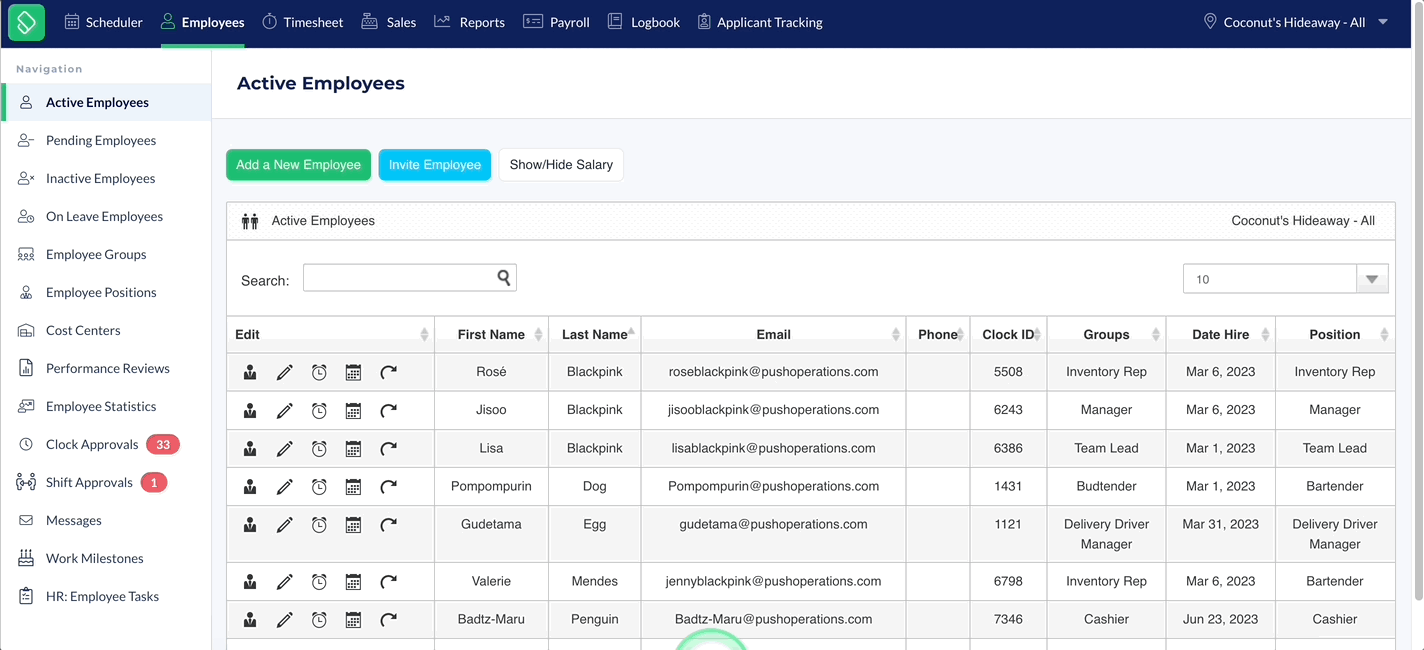Click the redo arrow icon for Lisa
The image size is (1424, 650).
[388, 449]
